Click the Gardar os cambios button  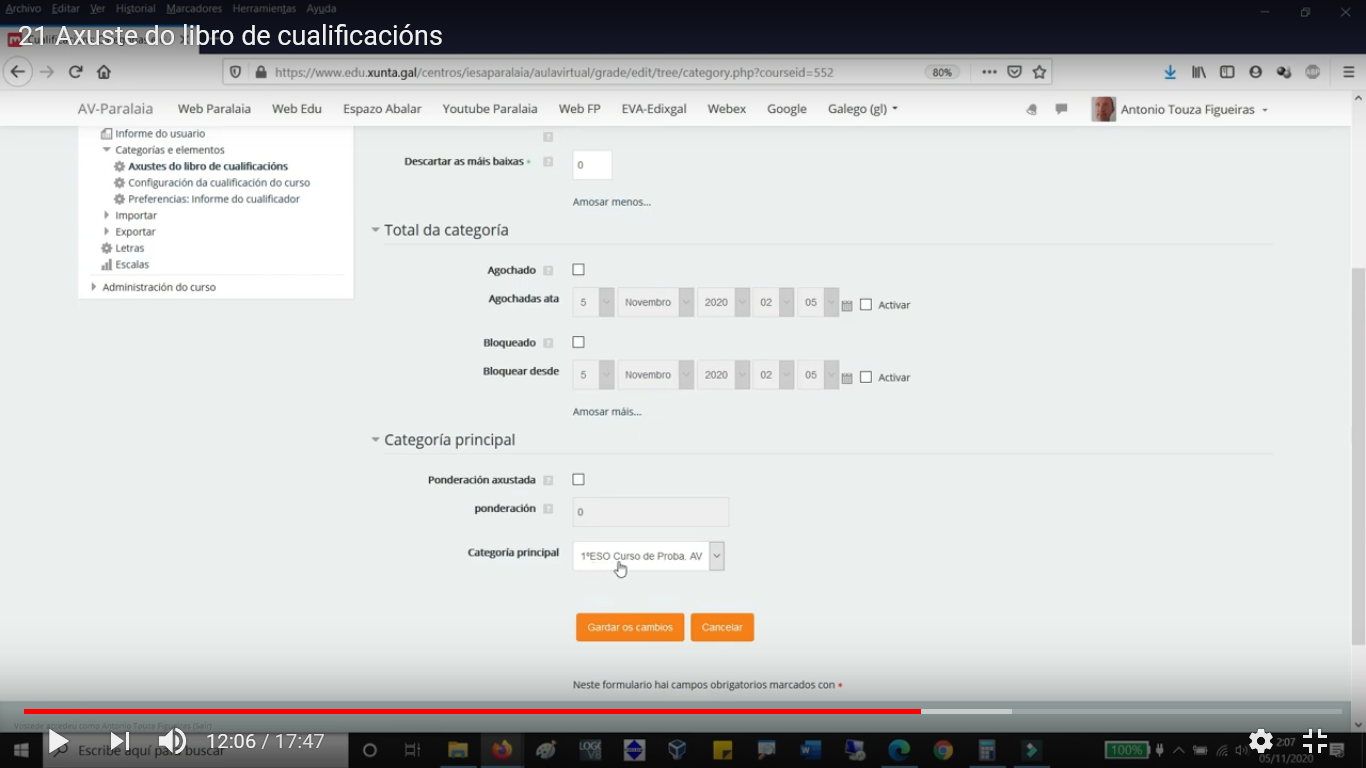point(630,627)
